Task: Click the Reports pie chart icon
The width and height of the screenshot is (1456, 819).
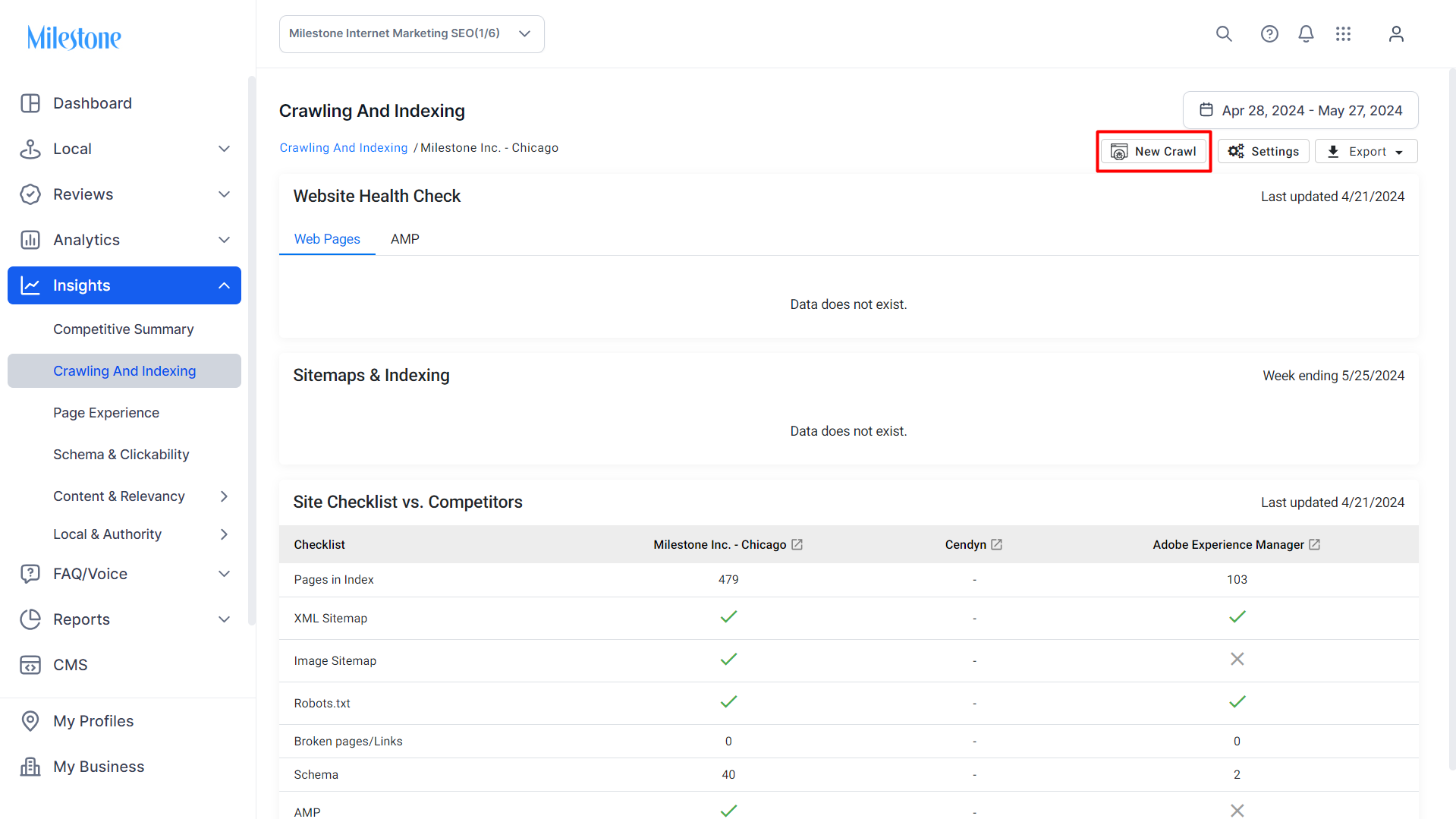Action: pyautogui.click(x=30, y=619)
